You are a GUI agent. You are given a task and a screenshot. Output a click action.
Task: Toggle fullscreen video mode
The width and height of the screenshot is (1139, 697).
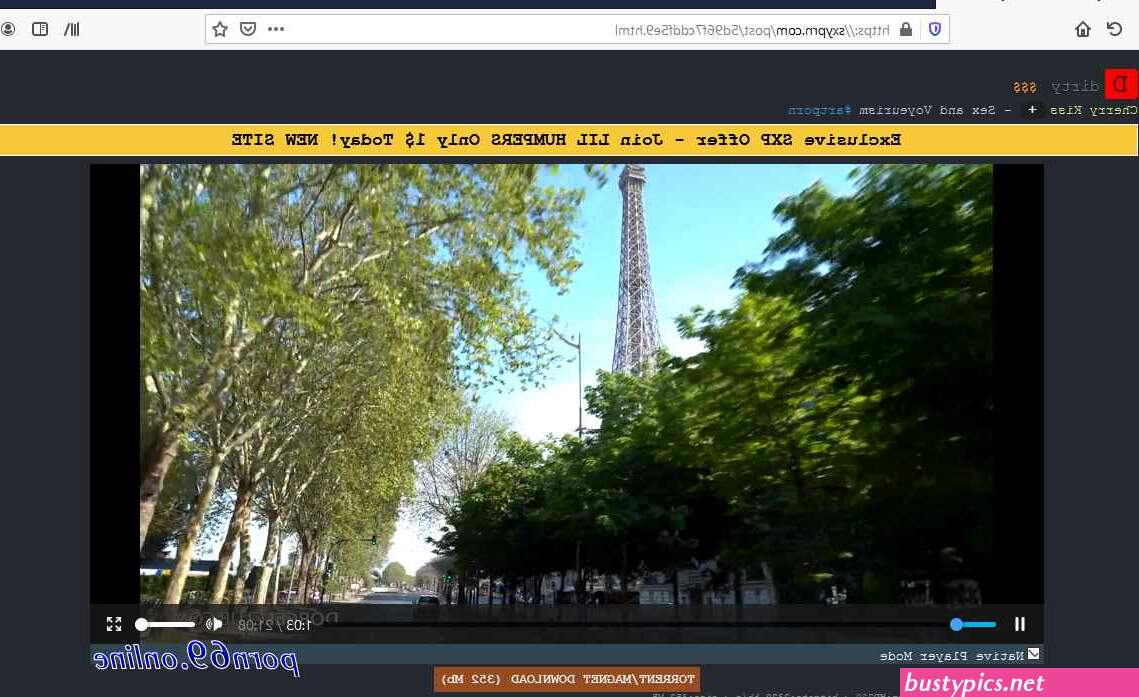point(114,624)
